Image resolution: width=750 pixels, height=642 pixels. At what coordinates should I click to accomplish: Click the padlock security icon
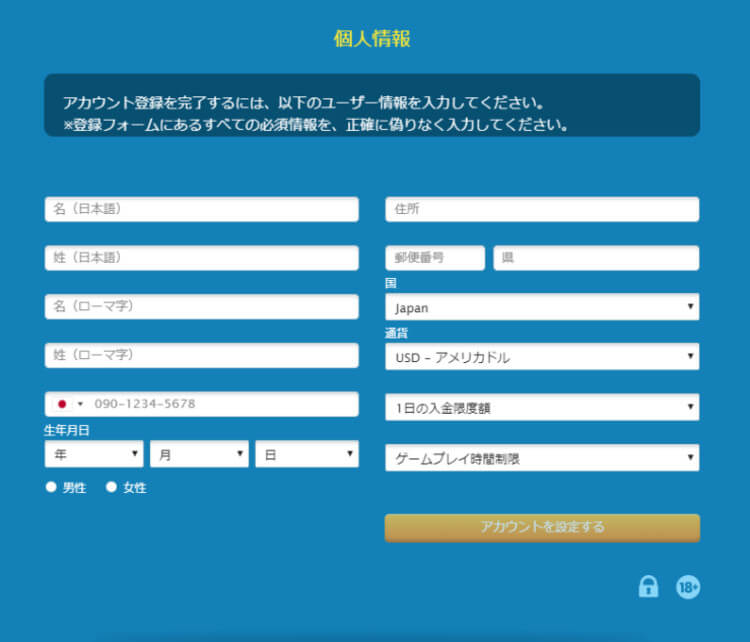click(648, 587)
